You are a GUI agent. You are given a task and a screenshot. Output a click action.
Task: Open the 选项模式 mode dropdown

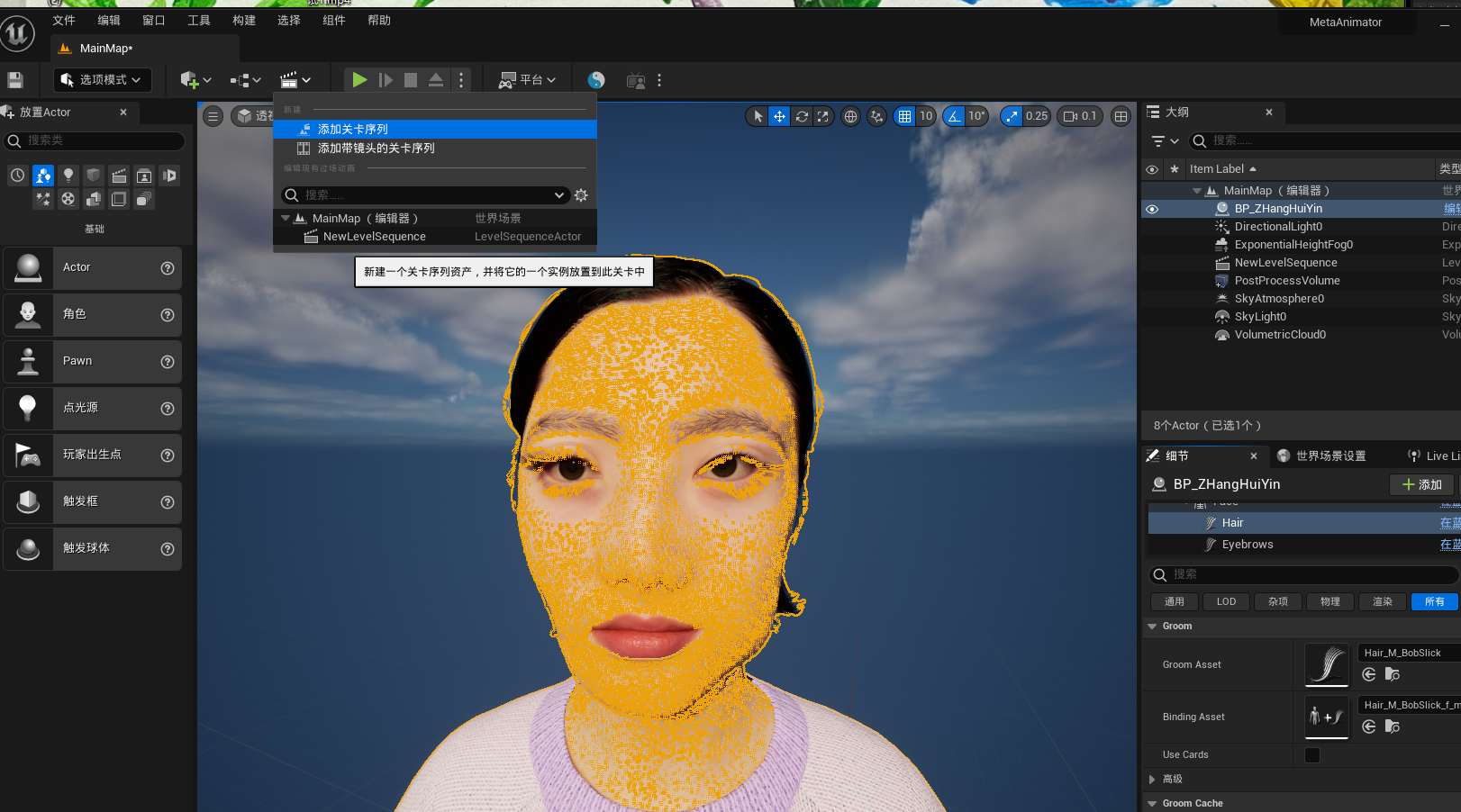[102, 80]
